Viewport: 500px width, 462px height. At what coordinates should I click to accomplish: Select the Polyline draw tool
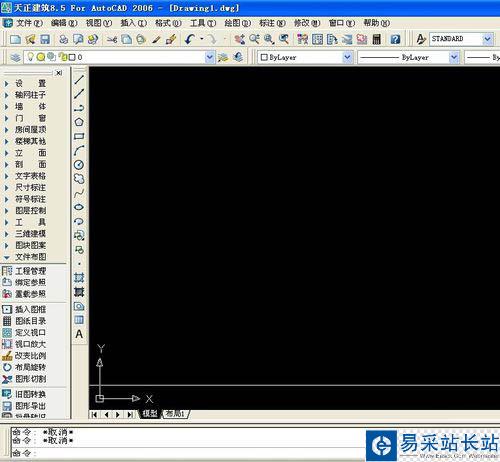pos(79,108)
